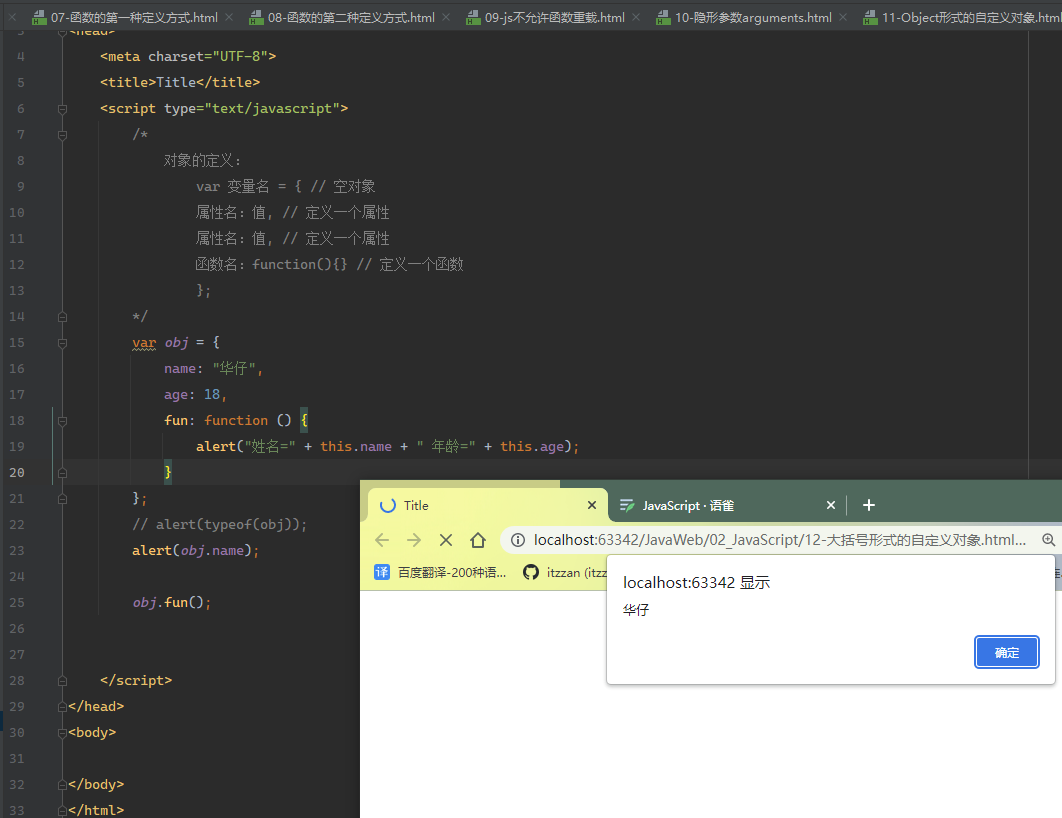
Task: Open the 百度翻译-200种语... bookmark
Action: [x=440, y=572]
